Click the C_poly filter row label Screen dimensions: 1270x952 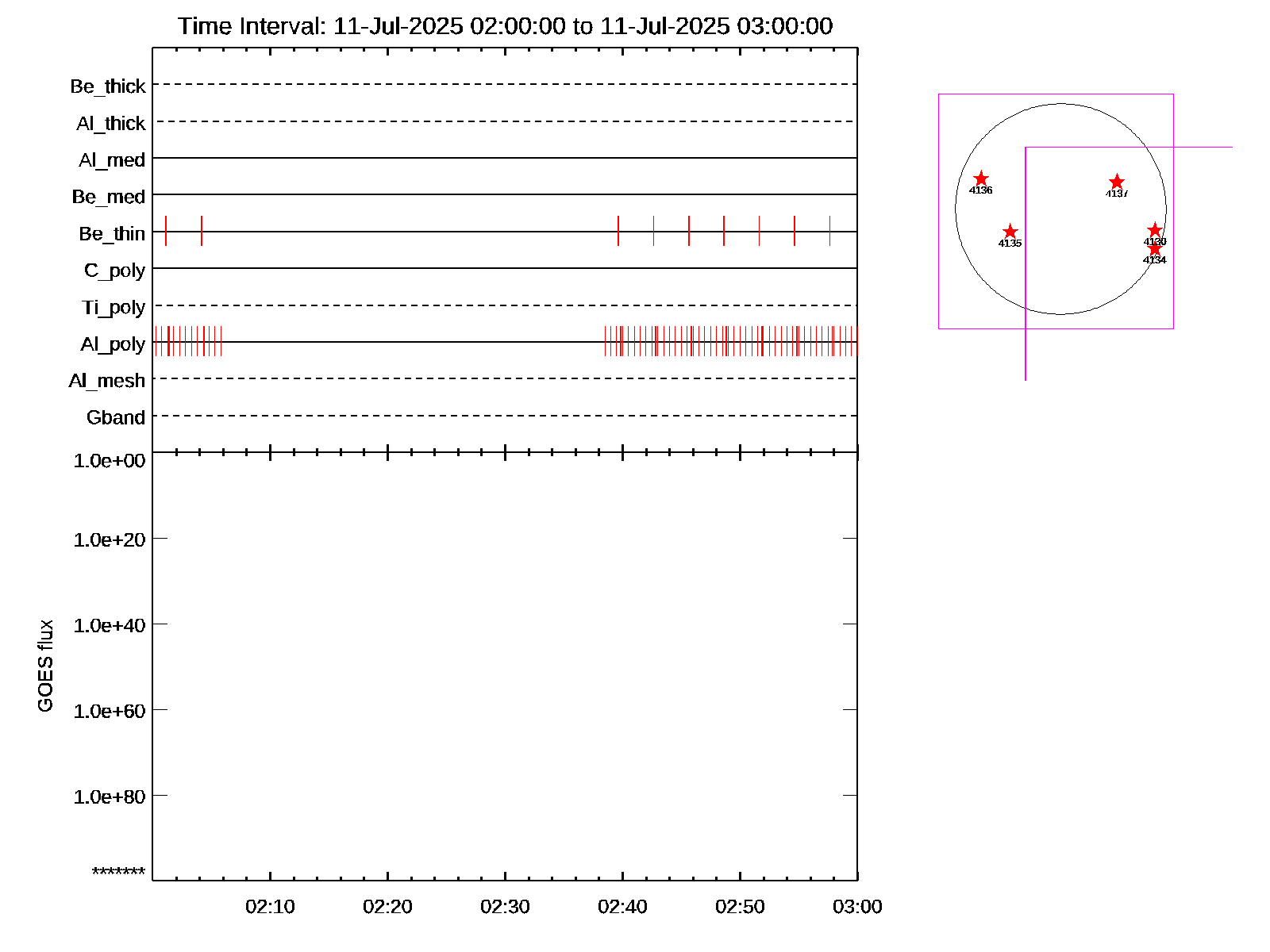(115, 271)
